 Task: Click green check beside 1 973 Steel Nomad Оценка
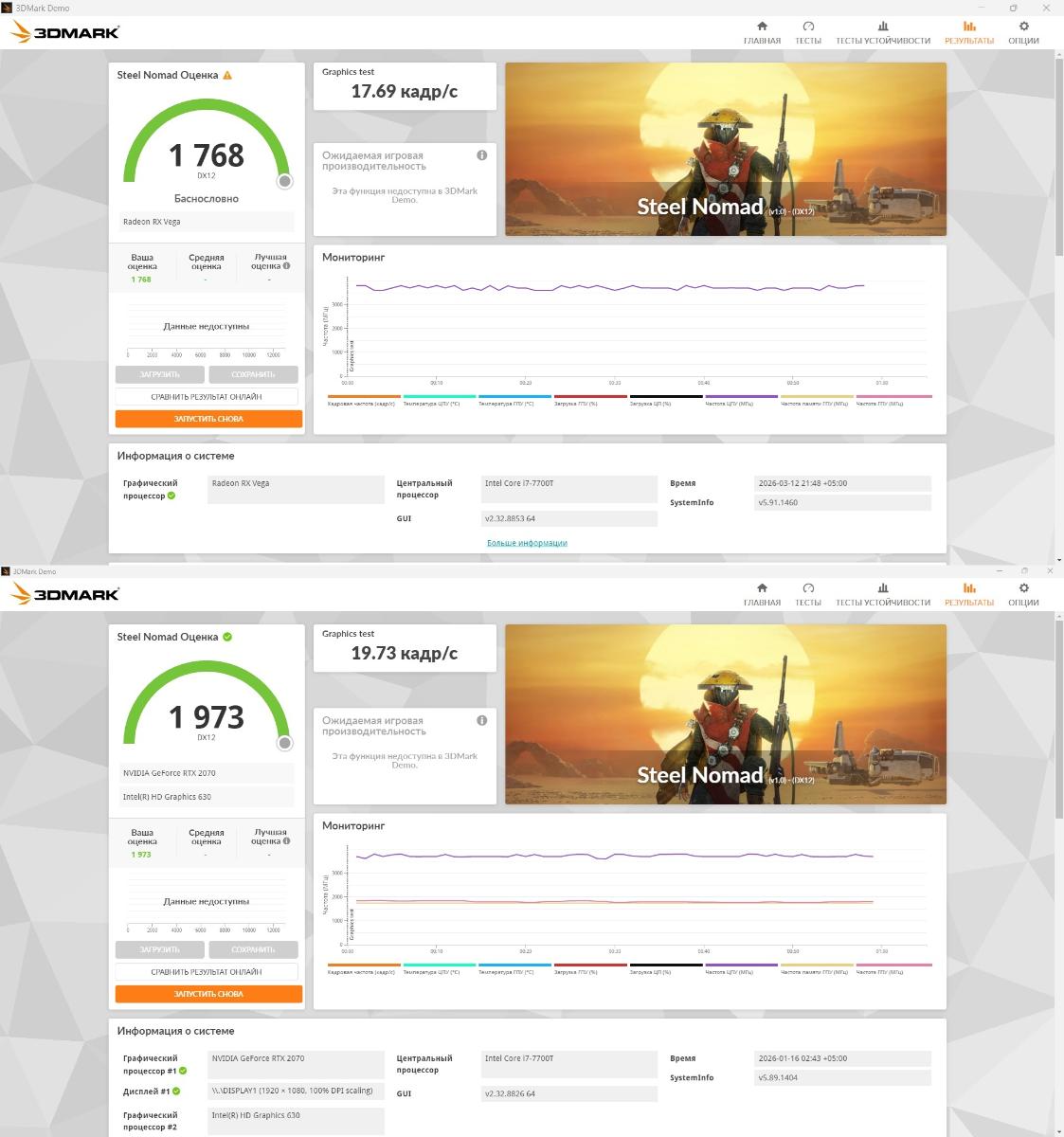click(227, 637)
